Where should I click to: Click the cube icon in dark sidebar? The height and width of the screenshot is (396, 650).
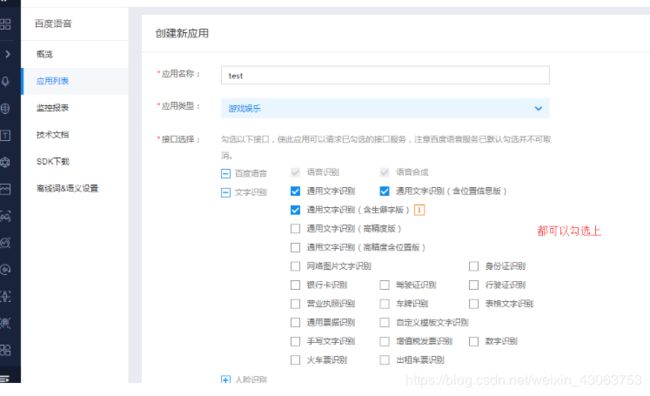click(x=5, y=162)
